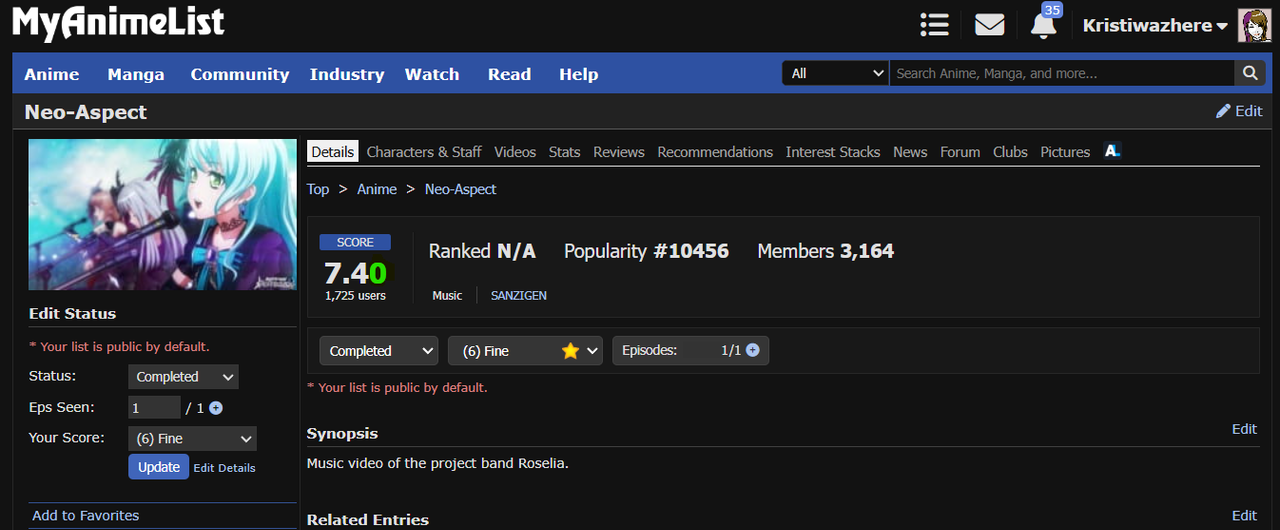Open the Anime navigation menu
The width and height of the screenshot is (1280, 530).
[52, 74]
